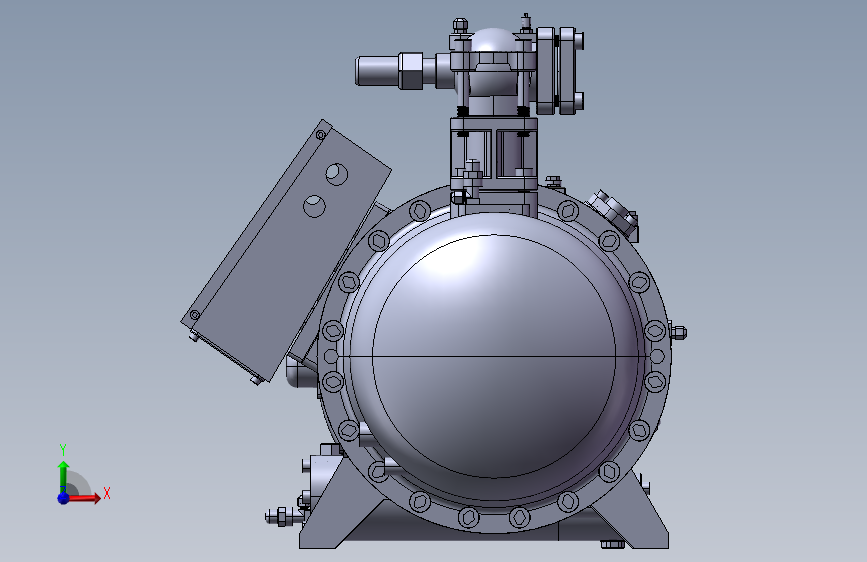Select the rectangular valve body above the dome
867x562 pixels.
coord(494,153)
